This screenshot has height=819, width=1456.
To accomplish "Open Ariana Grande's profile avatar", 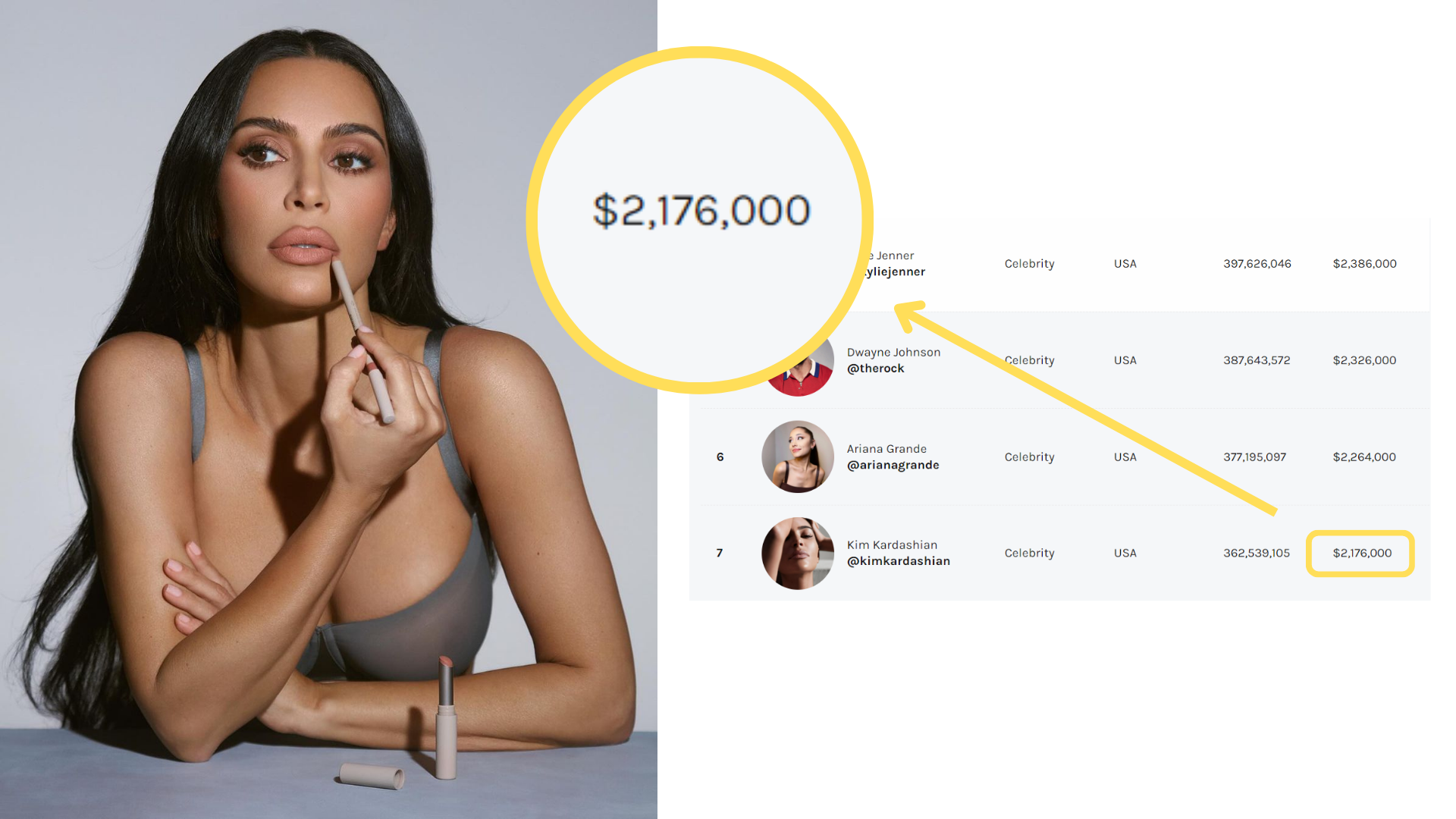I will click(x=798, y=457).
